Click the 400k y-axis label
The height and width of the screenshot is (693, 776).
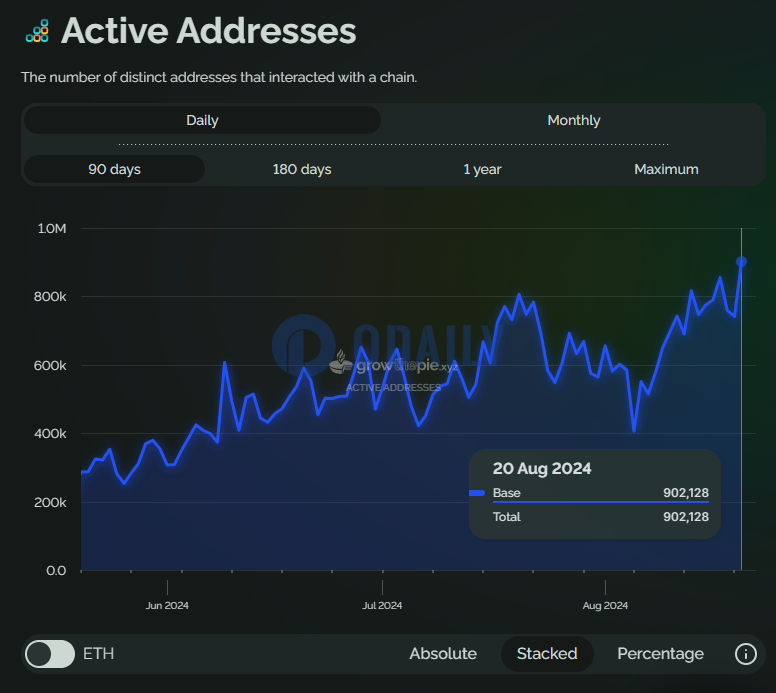tap(49, 434)
